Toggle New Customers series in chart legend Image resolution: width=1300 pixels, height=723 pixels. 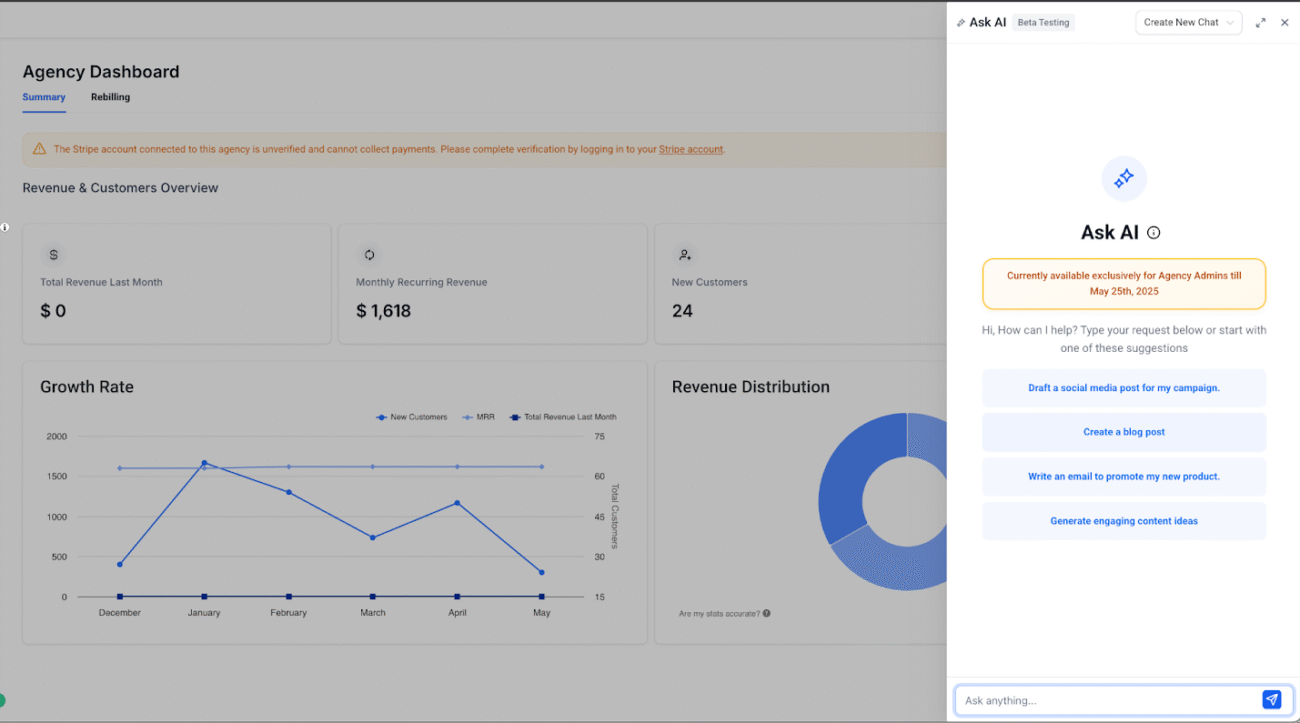pyautogui.click(x=411, y=417)
